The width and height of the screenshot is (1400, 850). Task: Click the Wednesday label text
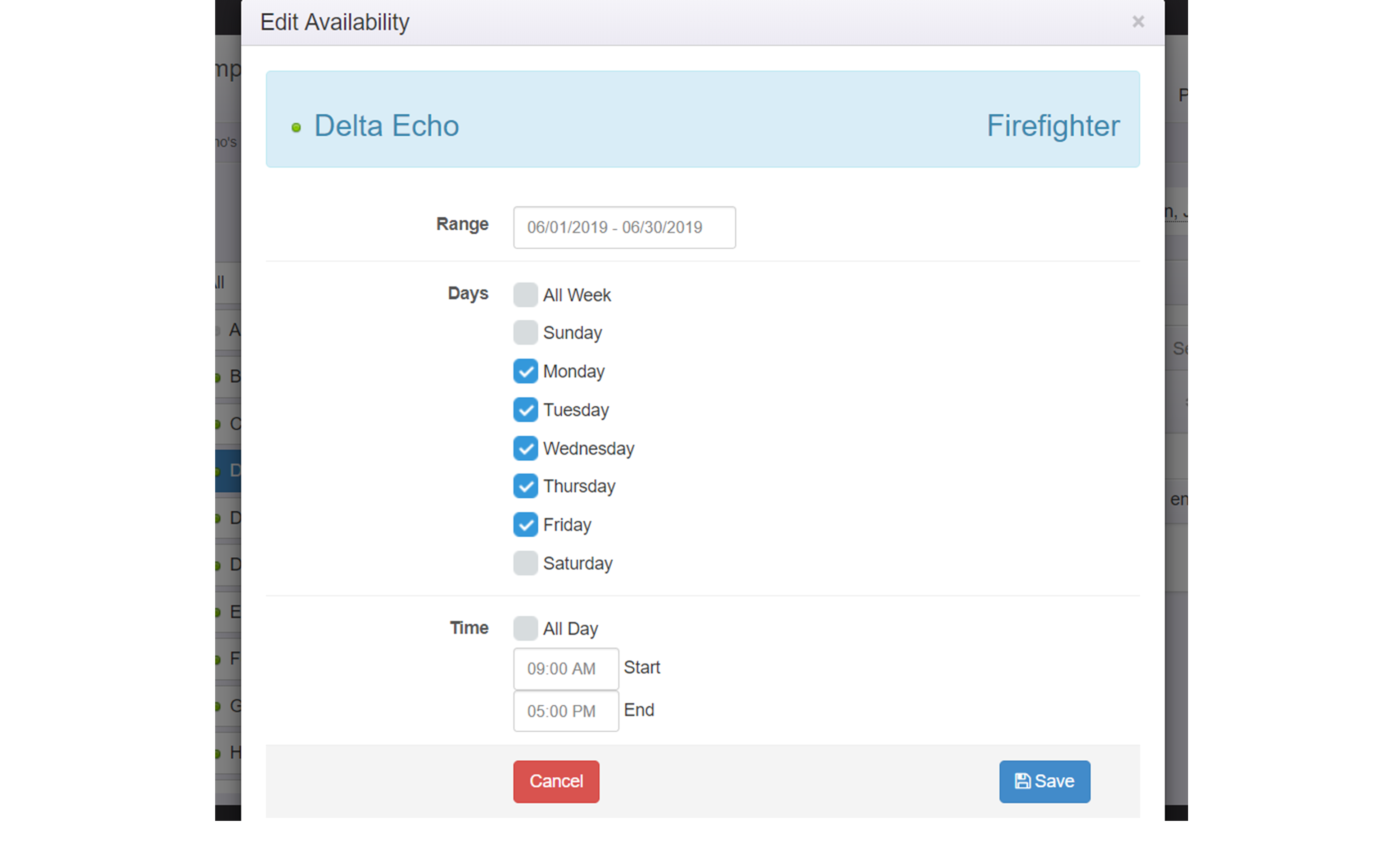click(x=588, y=448)
